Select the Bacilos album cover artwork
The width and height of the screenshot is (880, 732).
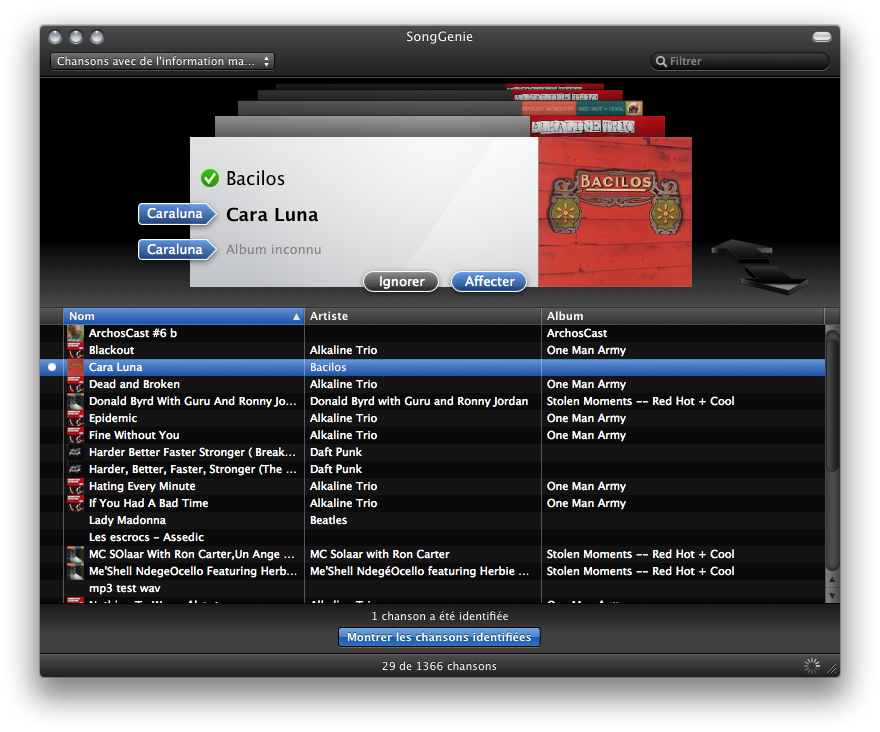tap(615, 212)
